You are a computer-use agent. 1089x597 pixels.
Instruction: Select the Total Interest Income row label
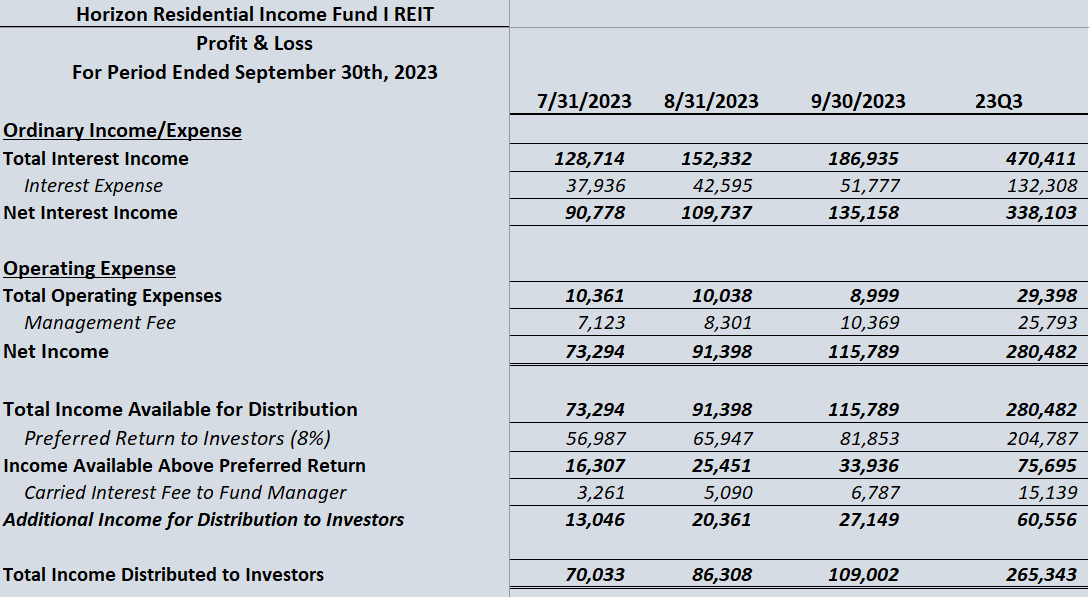(x=96, y=159)
